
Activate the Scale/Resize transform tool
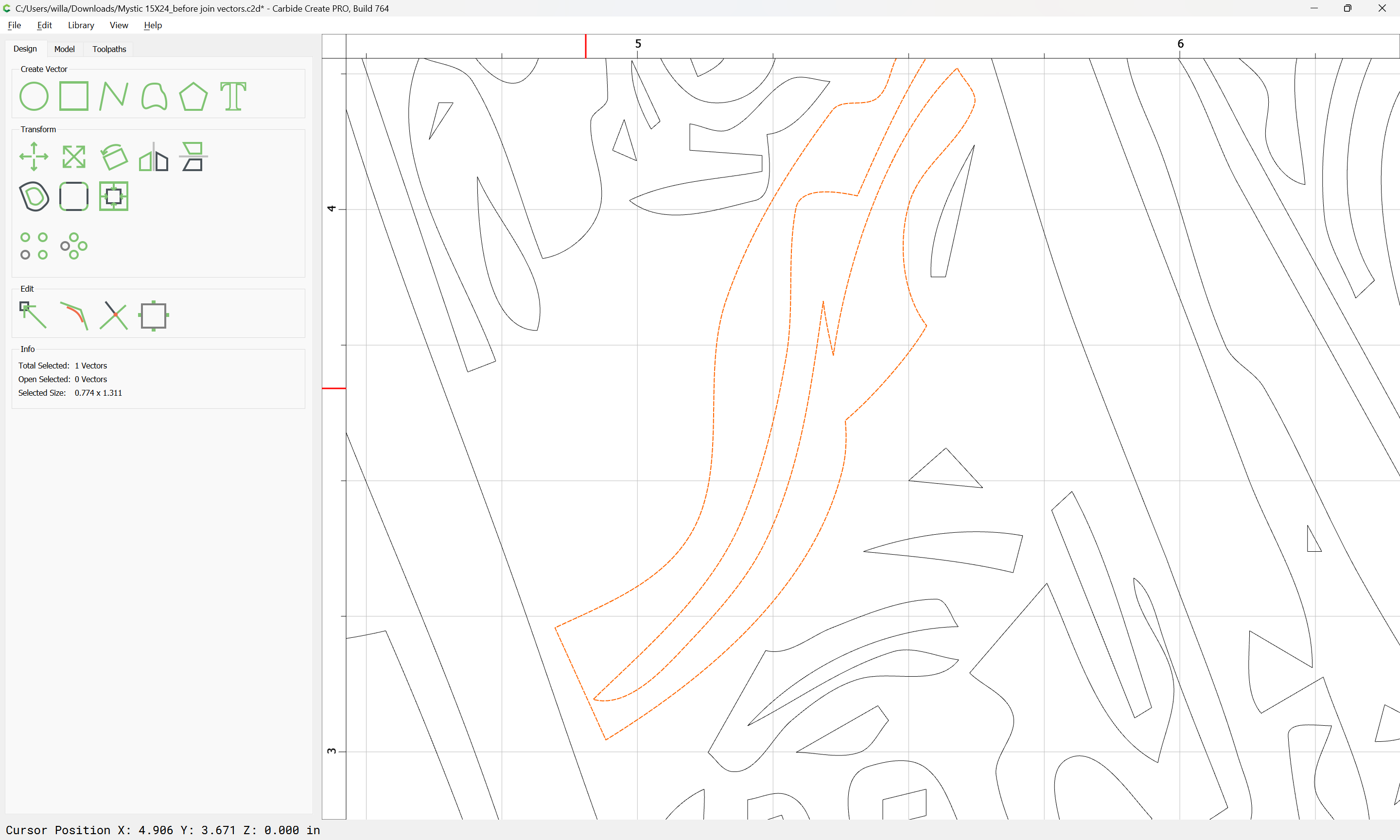(73, 157)
